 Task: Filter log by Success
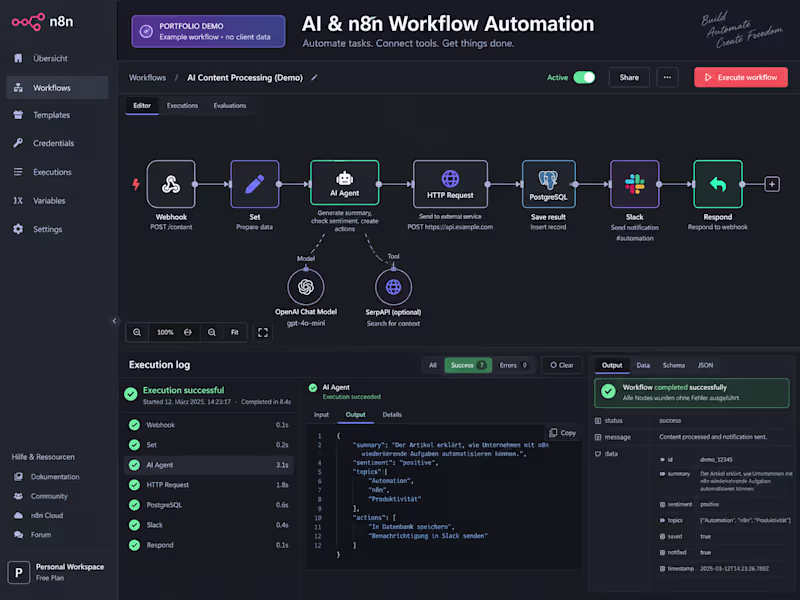pyautogui.click(x=468, y=365)
